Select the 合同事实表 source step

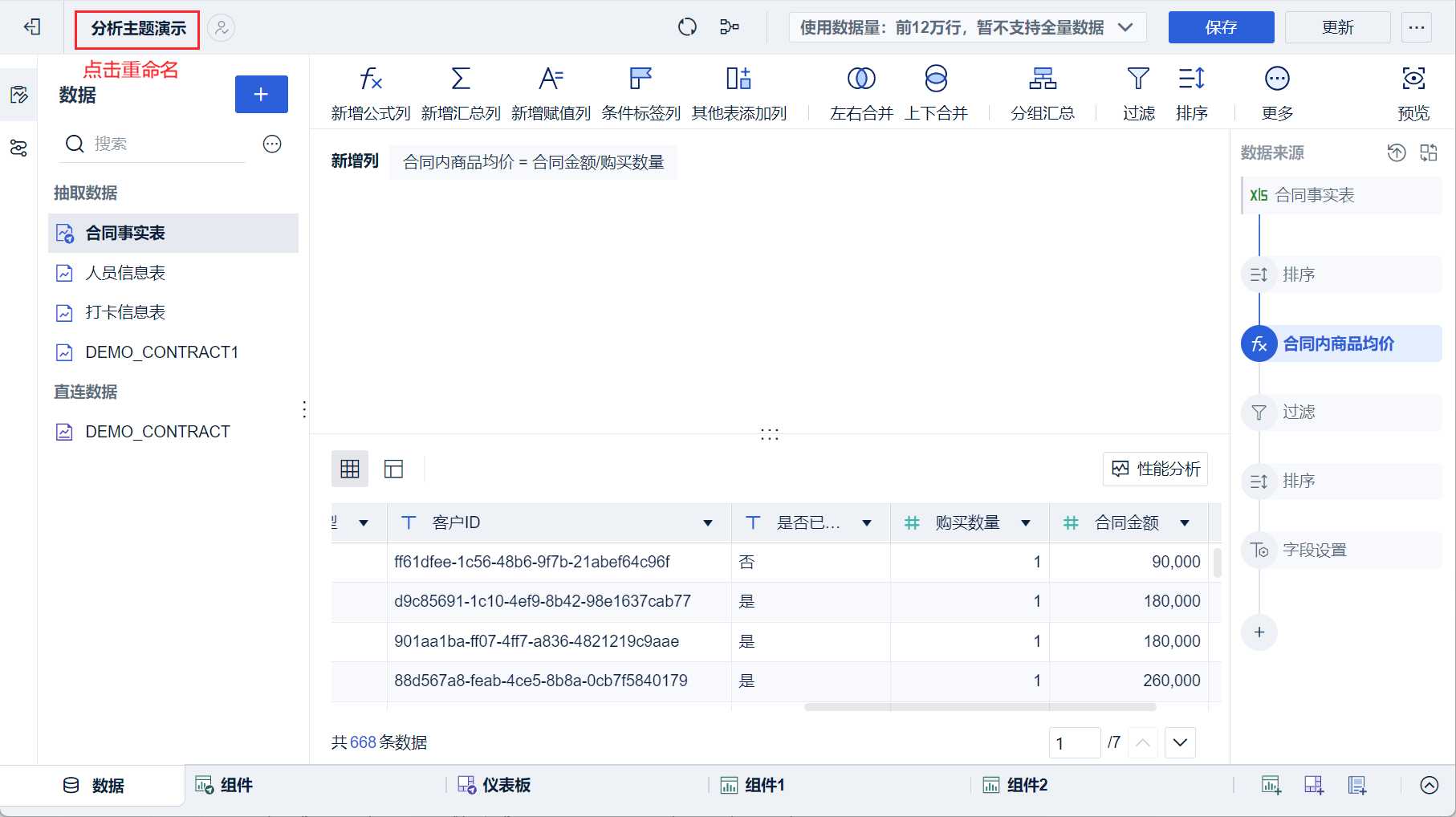tap(1342, 195)
